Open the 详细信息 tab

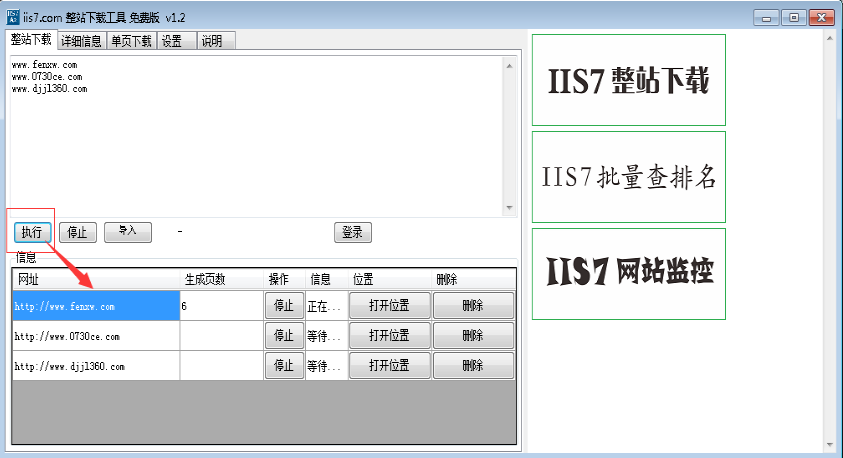click(81, 41)
